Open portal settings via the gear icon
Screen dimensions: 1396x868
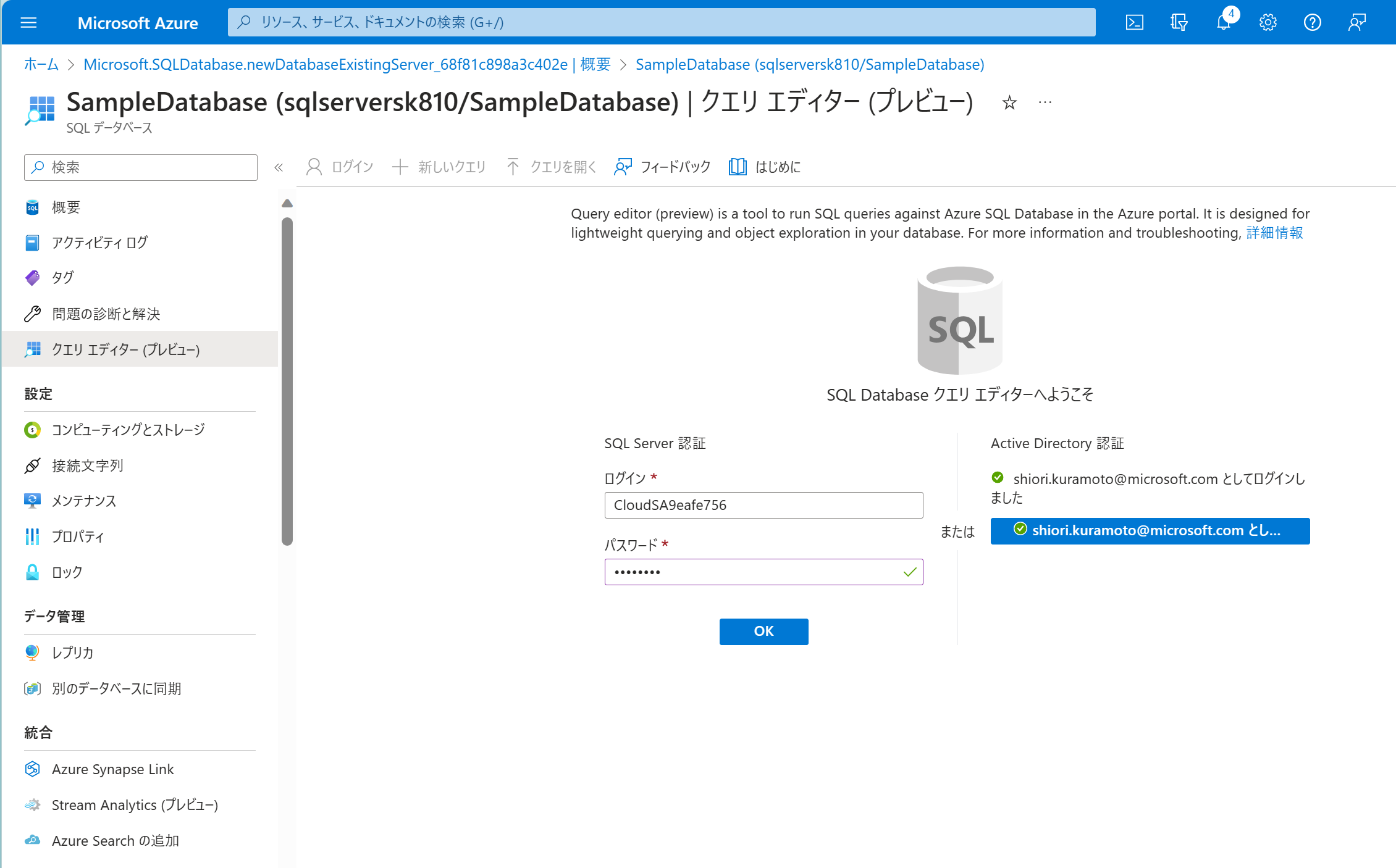[1268, 22]
